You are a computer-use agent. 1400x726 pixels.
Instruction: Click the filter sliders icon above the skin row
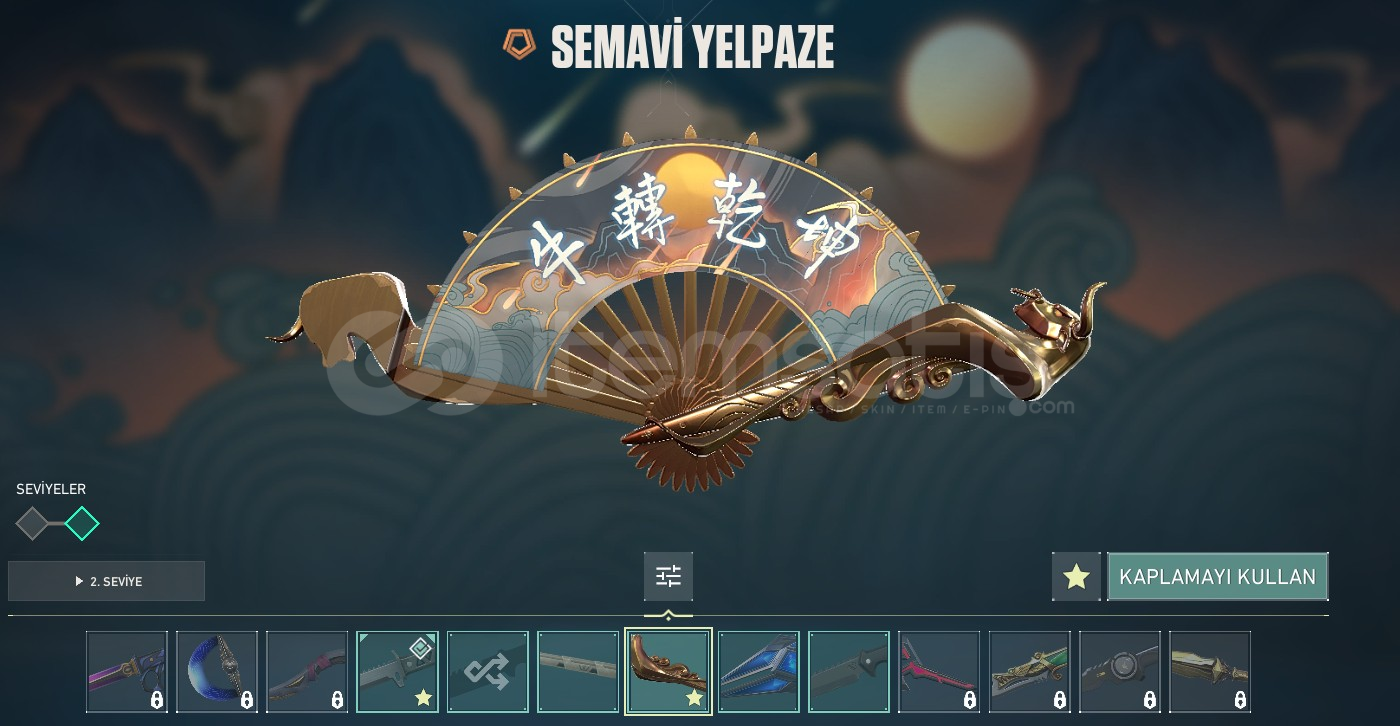click(x=668, y=576)
